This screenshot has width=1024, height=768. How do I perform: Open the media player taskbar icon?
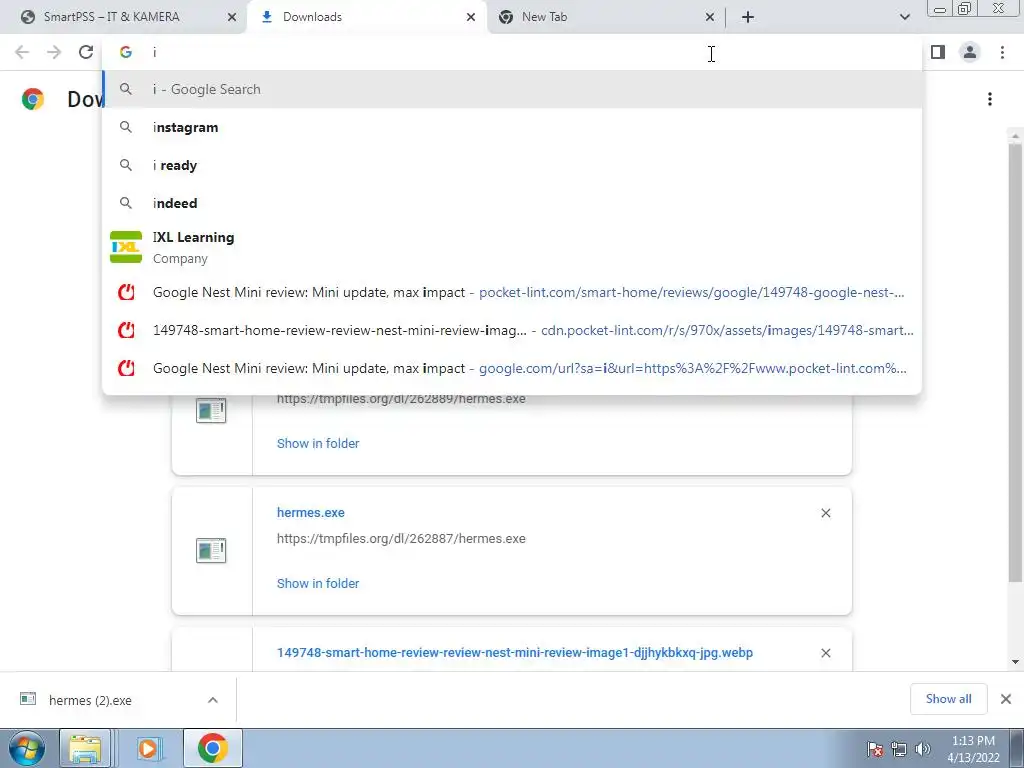pyautogui.click(x=148, y=748)
